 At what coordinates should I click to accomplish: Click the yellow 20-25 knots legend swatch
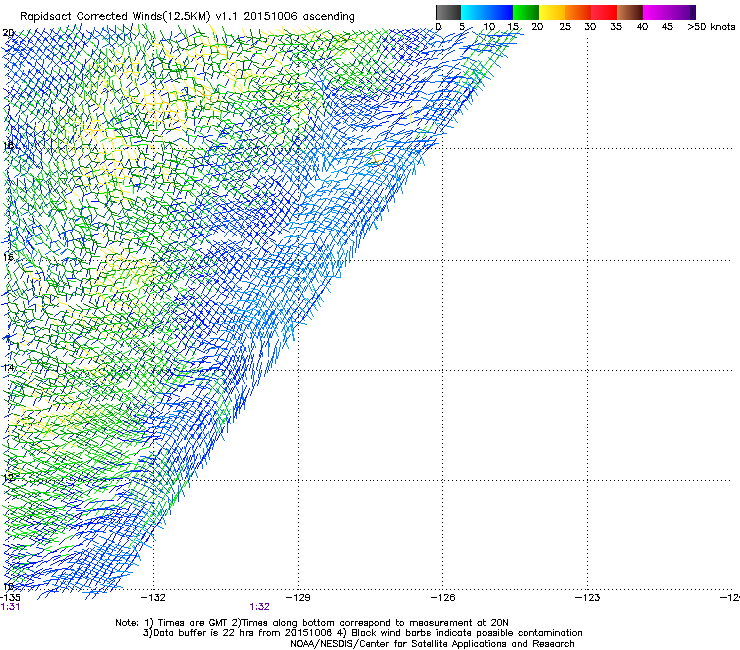tap(552, 12)
